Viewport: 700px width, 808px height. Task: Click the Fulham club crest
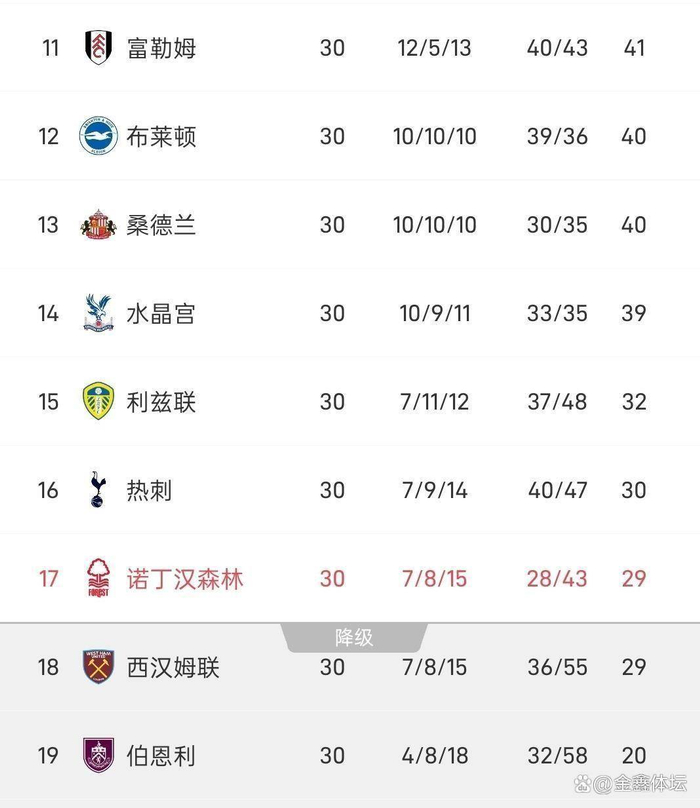(x=99, y=48)
